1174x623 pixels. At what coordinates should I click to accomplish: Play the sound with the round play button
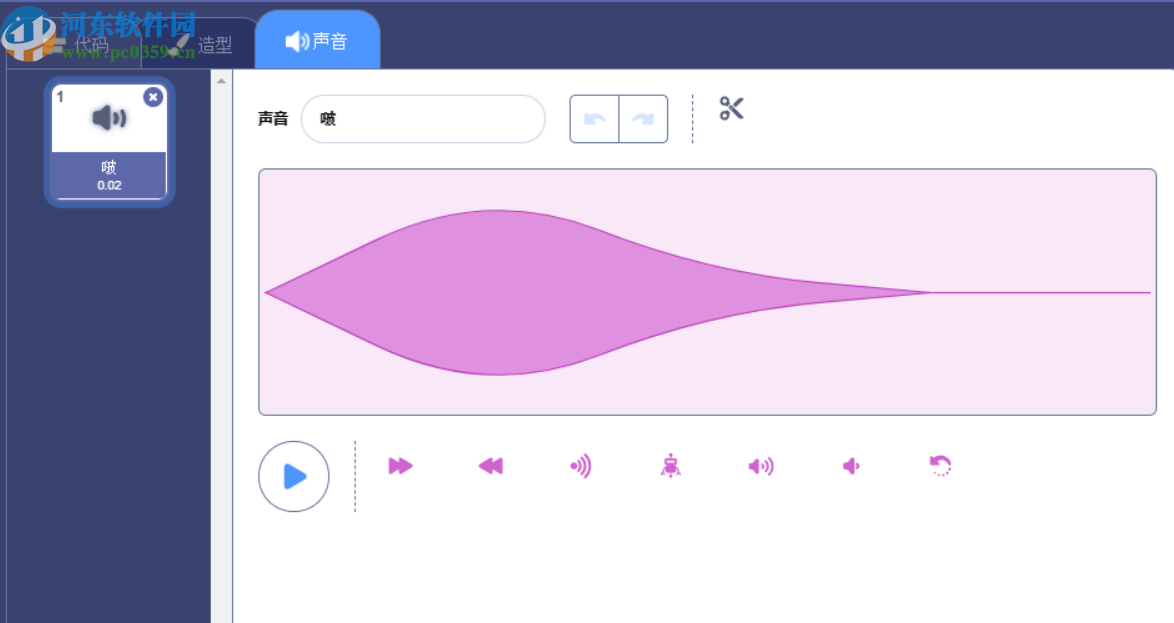point(294,476)
